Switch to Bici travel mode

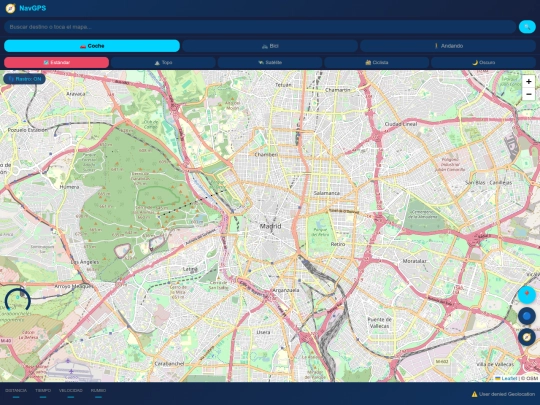coord(270,46)
